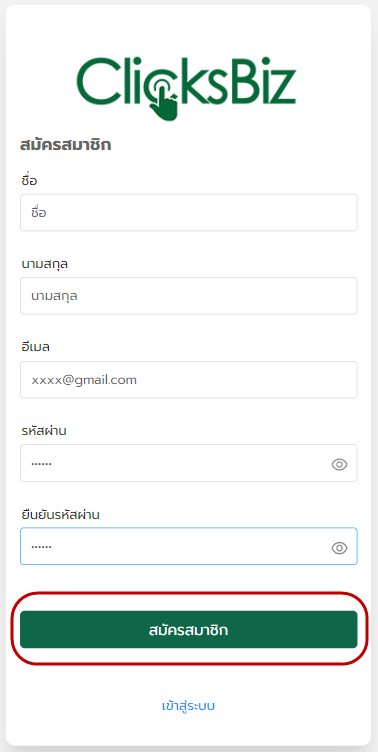Click the สมัครสมาชิก heading text
The width and height of the screenshot is (378, 752).
[x=66, y=144]
